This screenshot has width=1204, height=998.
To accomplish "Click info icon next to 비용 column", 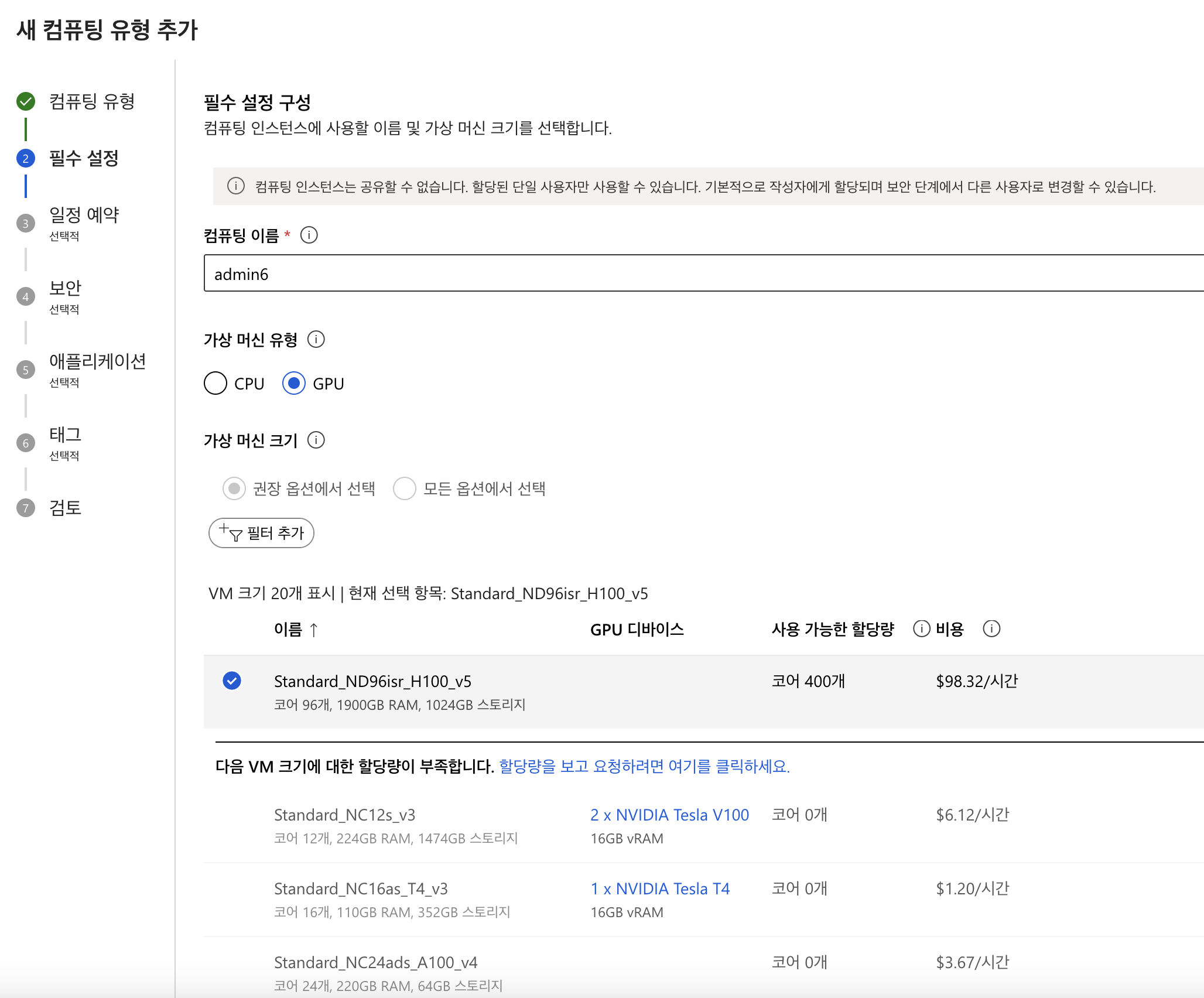I will (x=991, y=629).
